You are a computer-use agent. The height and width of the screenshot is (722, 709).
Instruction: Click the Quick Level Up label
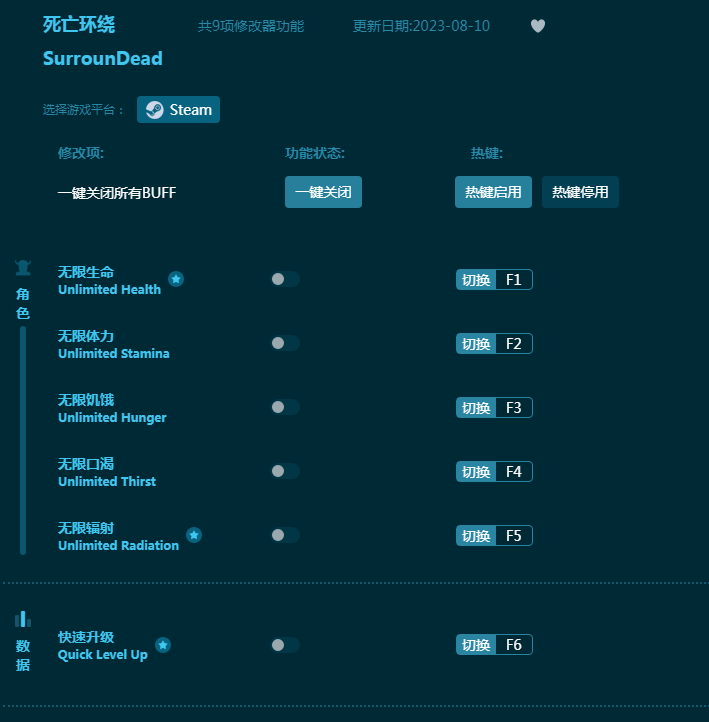coord(103,655)
